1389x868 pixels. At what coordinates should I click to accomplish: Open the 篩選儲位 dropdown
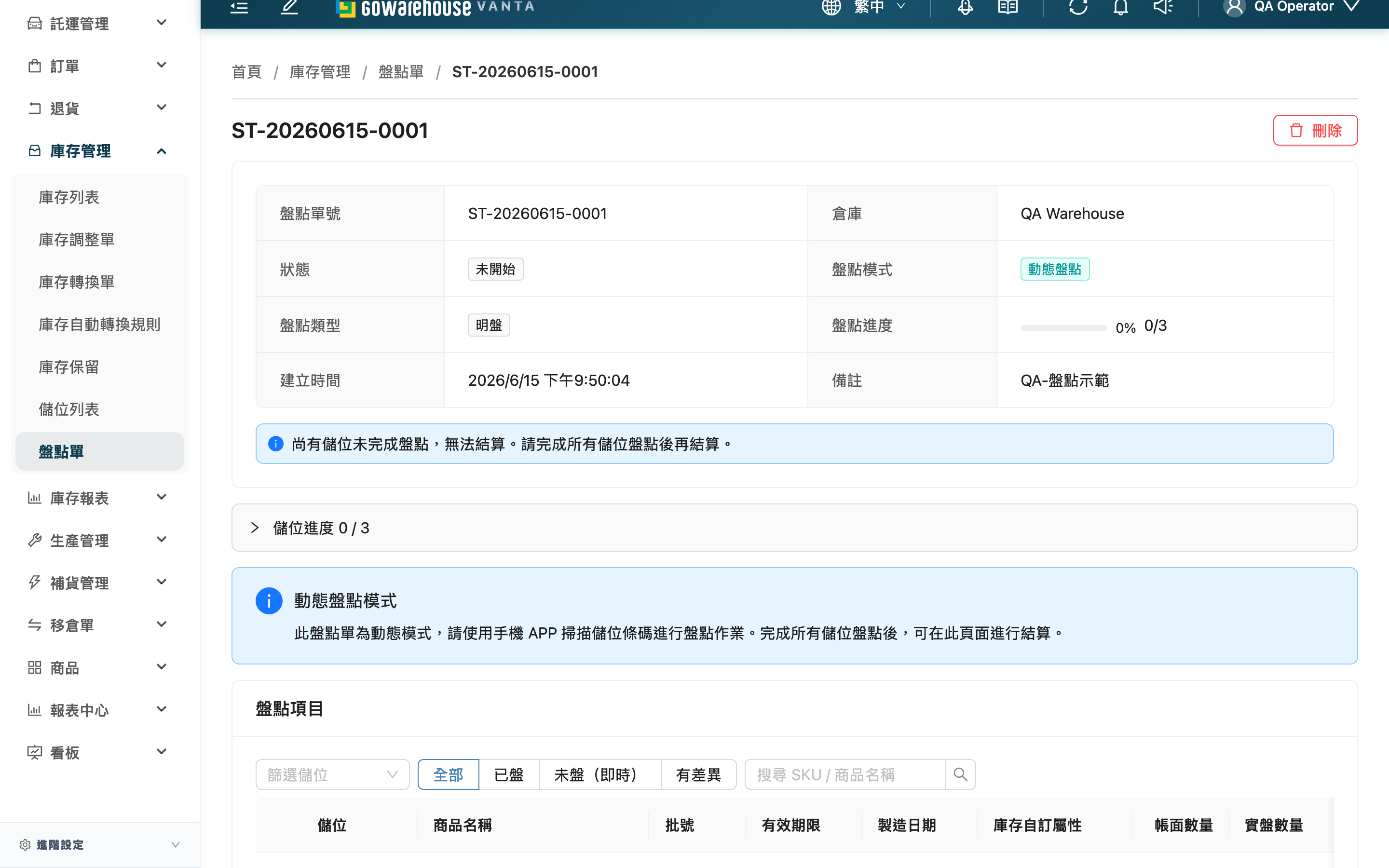[332, 774]
